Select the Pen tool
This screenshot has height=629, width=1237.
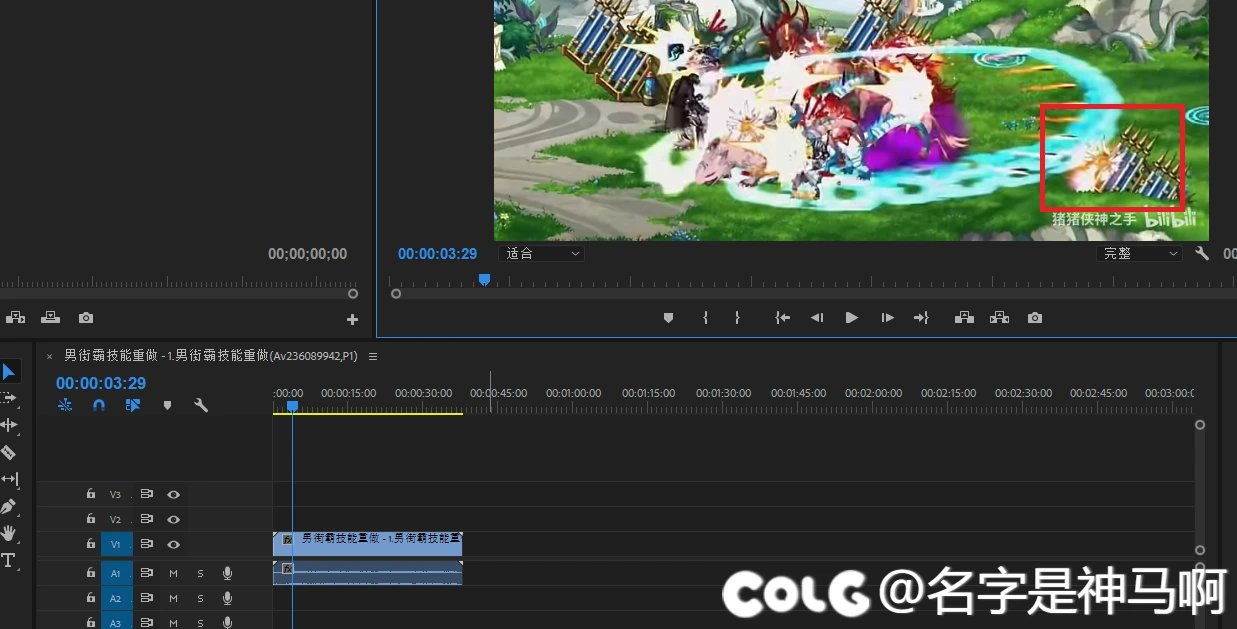(8, 506)
